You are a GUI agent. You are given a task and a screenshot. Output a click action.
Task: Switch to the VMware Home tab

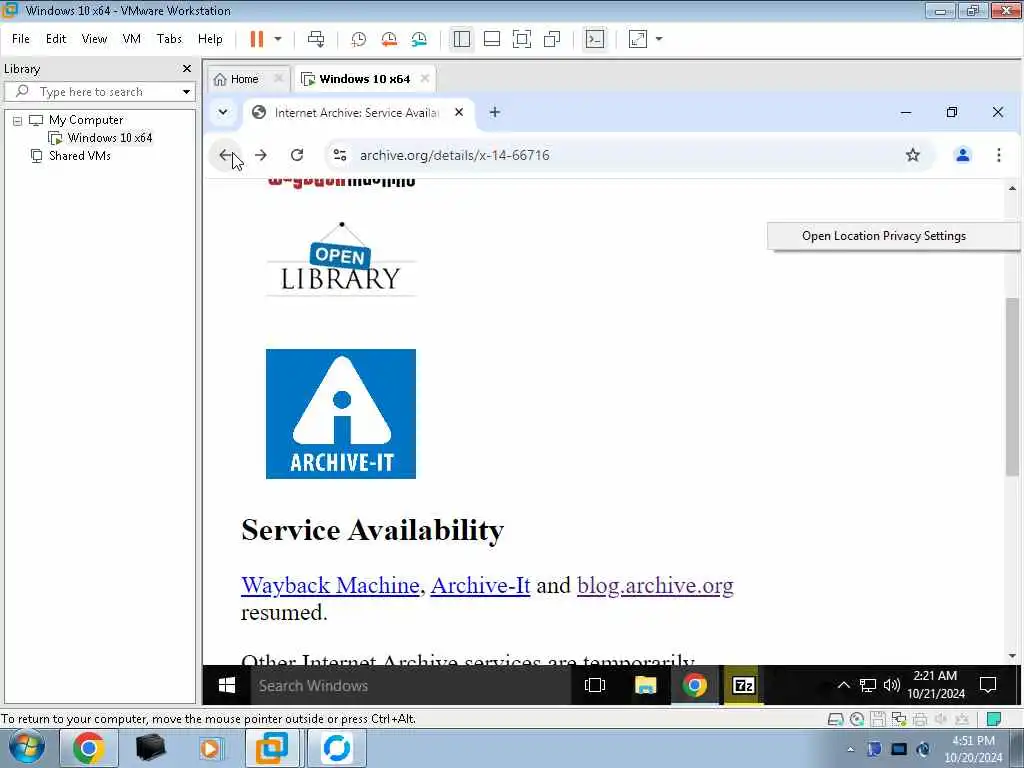coord(244,79)
